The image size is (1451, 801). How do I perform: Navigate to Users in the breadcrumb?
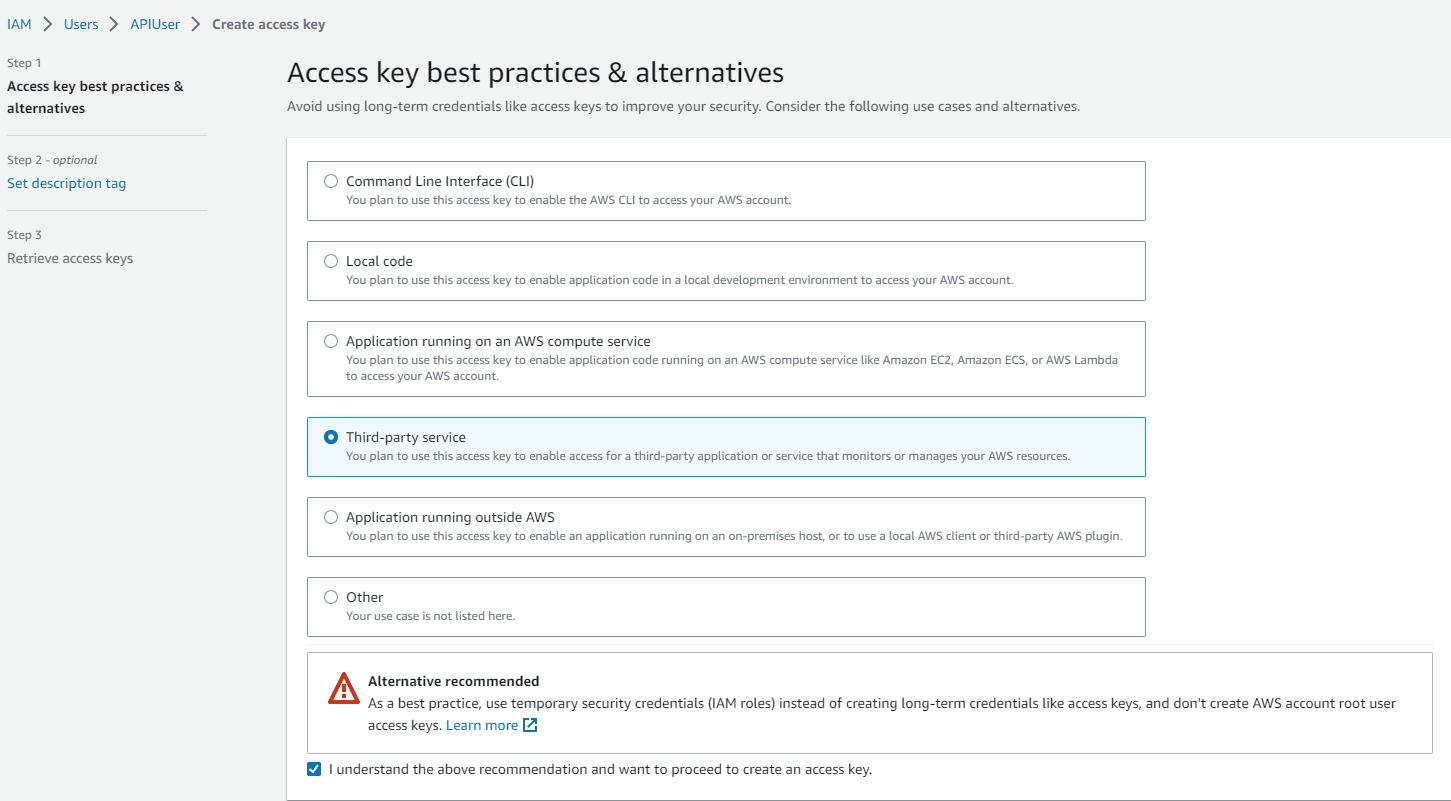81,24
